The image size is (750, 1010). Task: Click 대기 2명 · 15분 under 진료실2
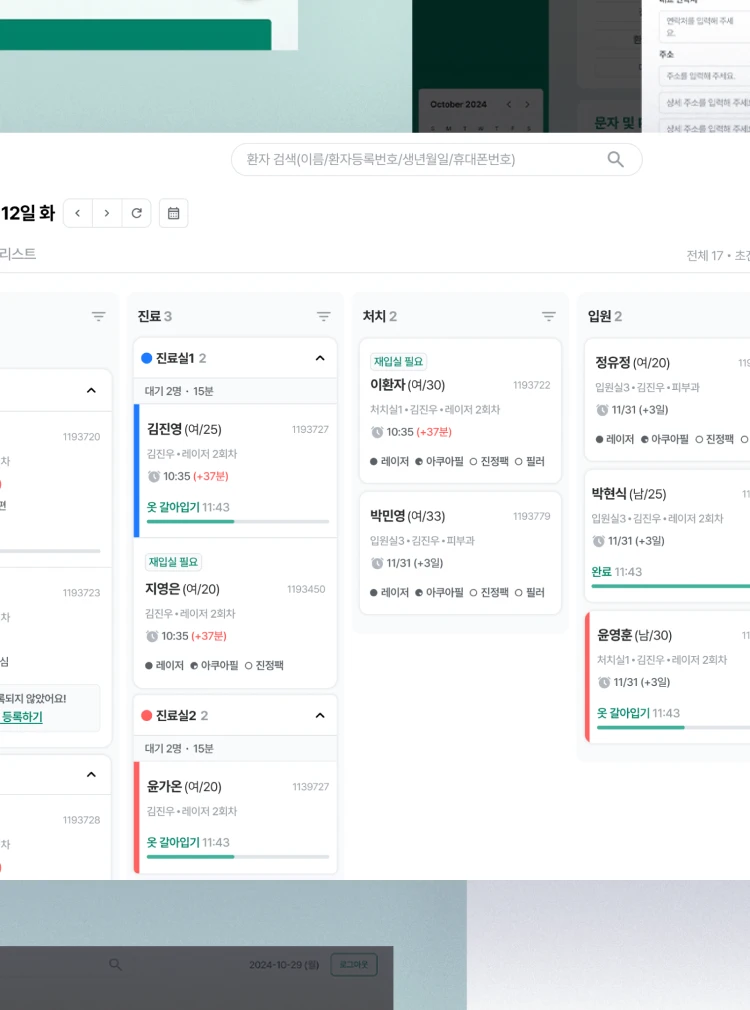(x=179, y=748)
